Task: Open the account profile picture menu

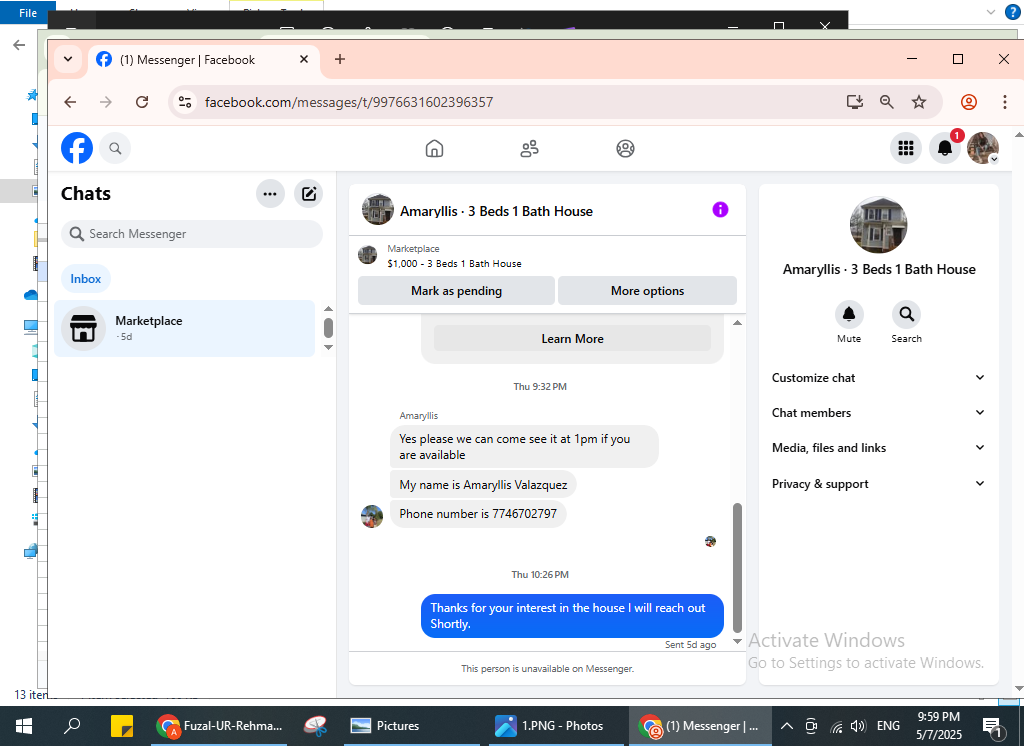Action: (983, 148)
